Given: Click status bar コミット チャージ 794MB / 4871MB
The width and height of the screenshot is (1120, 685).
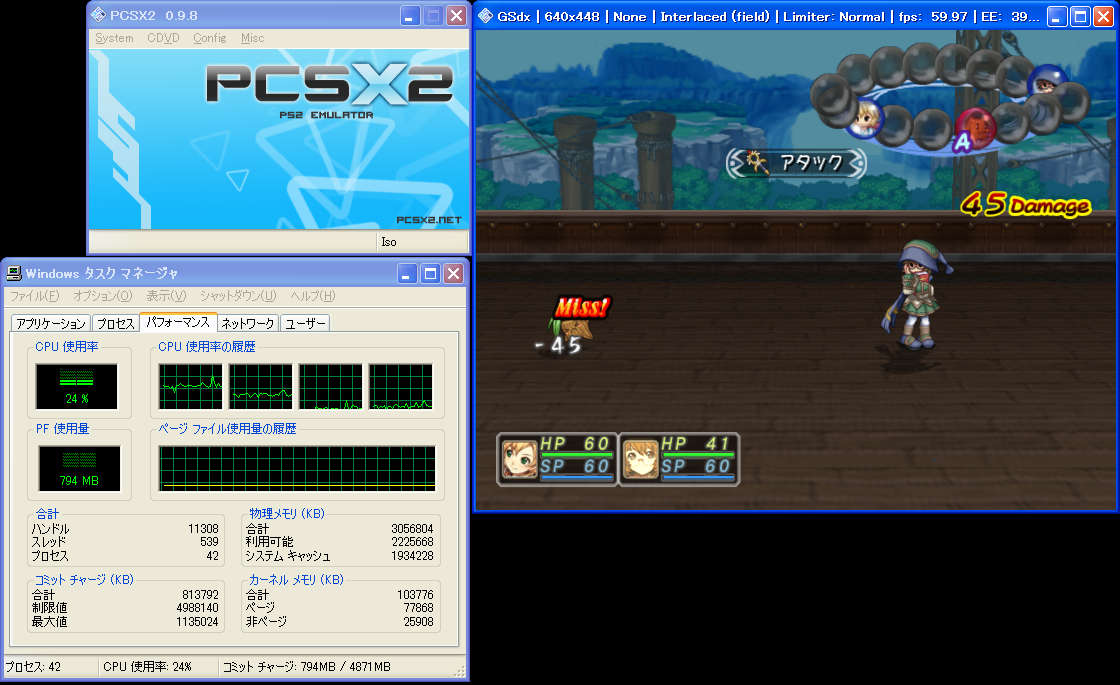Looking at the screenshot, I should click(306, 667).
